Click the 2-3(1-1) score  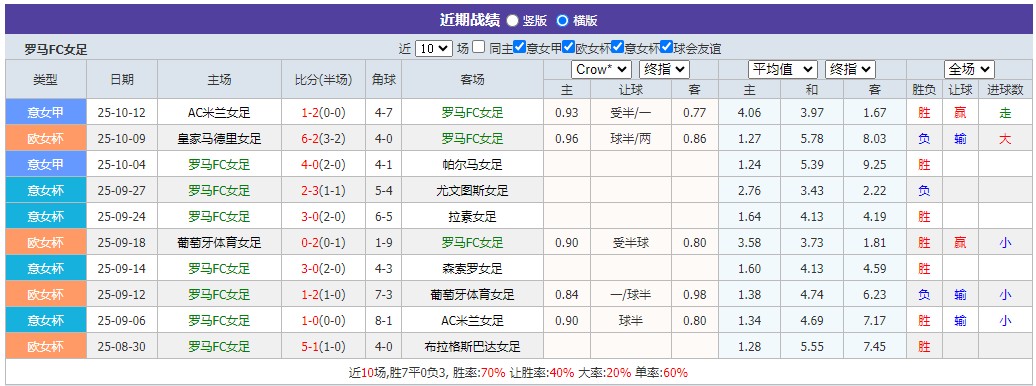(x=324, y=191)
